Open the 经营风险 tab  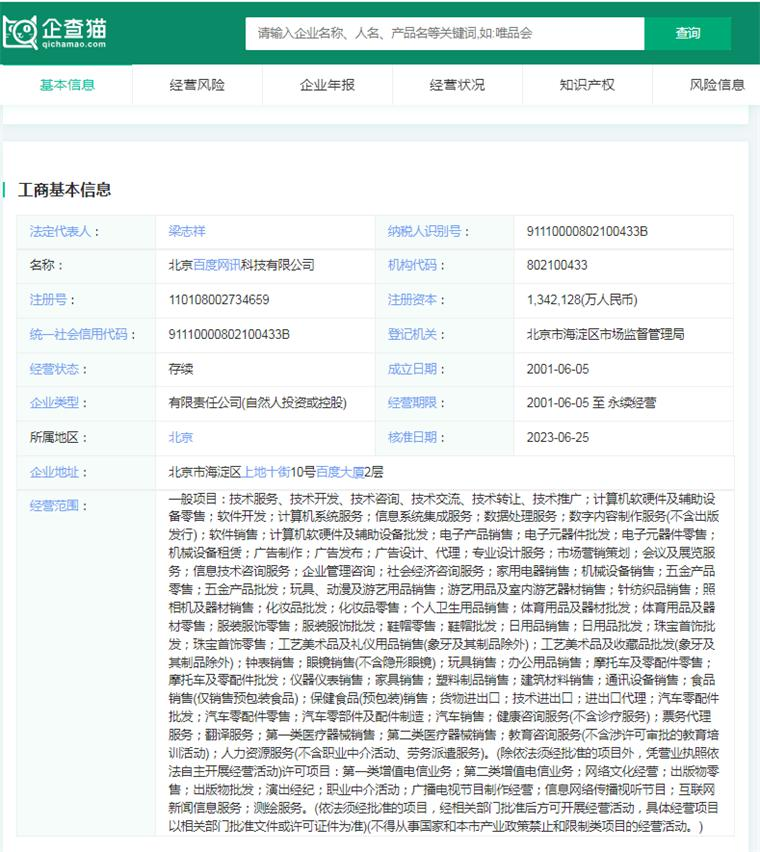(197, 85)
